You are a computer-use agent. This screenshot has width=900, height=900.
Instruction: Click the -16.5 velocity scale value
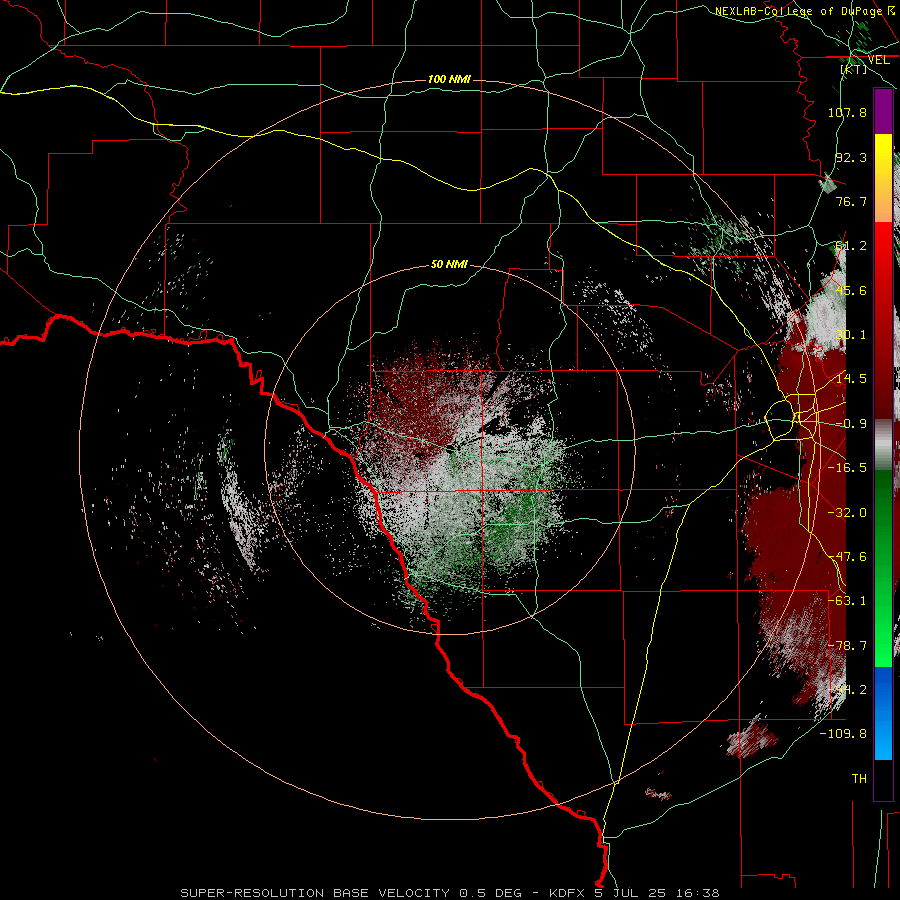(x=847, y=468)
